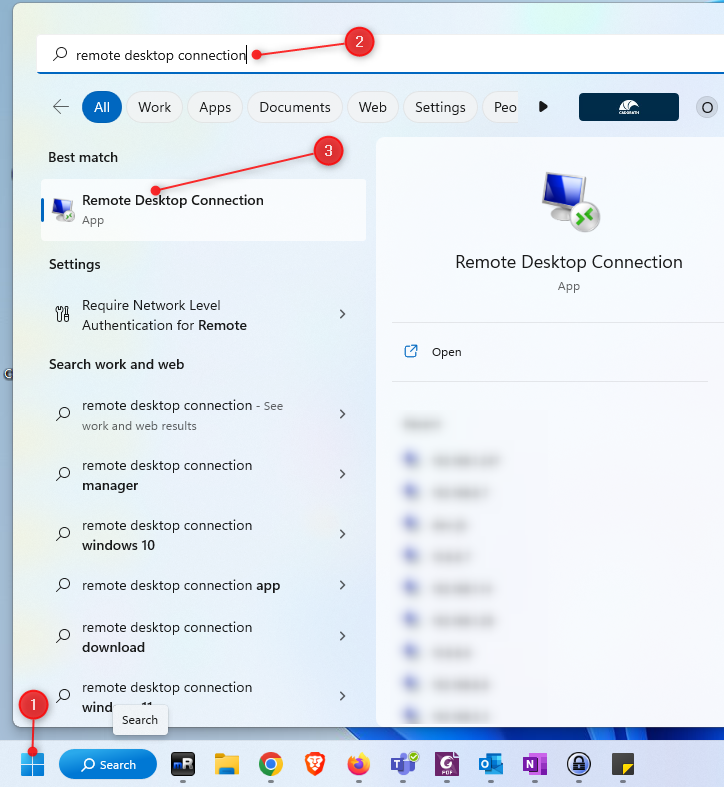Click tools icon beside Network Level Authentication

point(62,314)
